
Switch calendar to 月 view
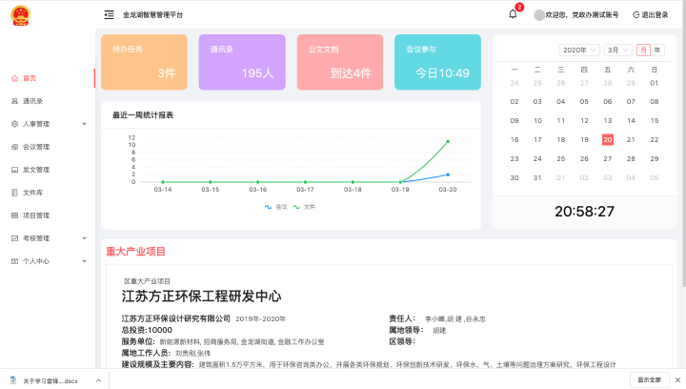[643, 50]
